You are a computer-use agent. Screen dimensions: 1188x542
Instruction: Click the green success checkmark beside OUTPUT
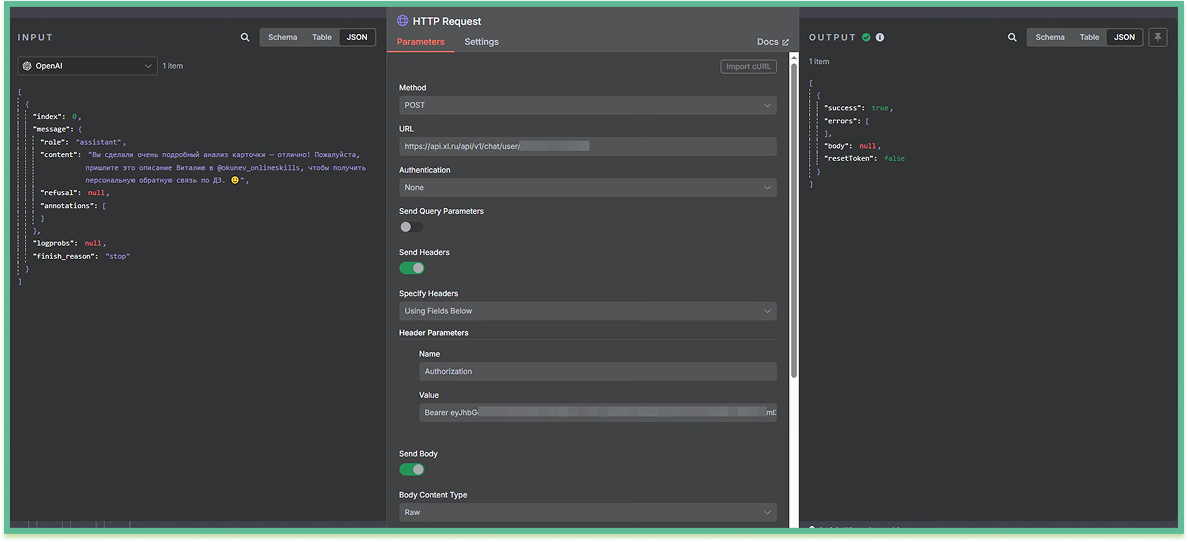point(866,37)
